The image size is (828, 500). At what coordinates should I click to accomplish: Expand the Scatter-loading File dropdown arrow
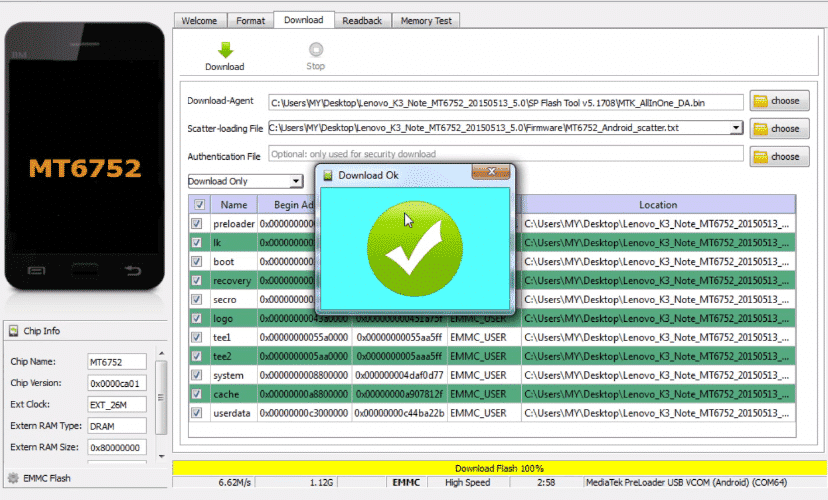coord(736,128)
